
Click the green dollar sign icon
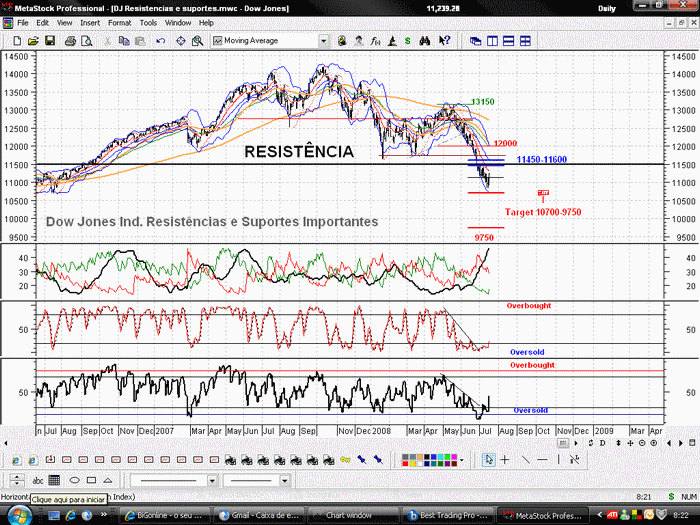[408, 41]
